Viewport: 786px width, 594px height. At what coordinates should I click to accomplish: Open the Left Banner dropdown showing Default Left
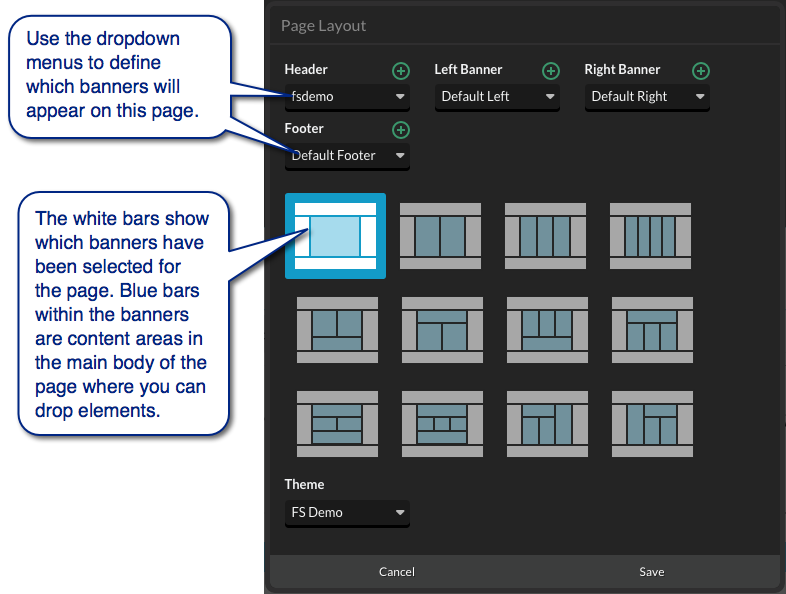(497, 97)
